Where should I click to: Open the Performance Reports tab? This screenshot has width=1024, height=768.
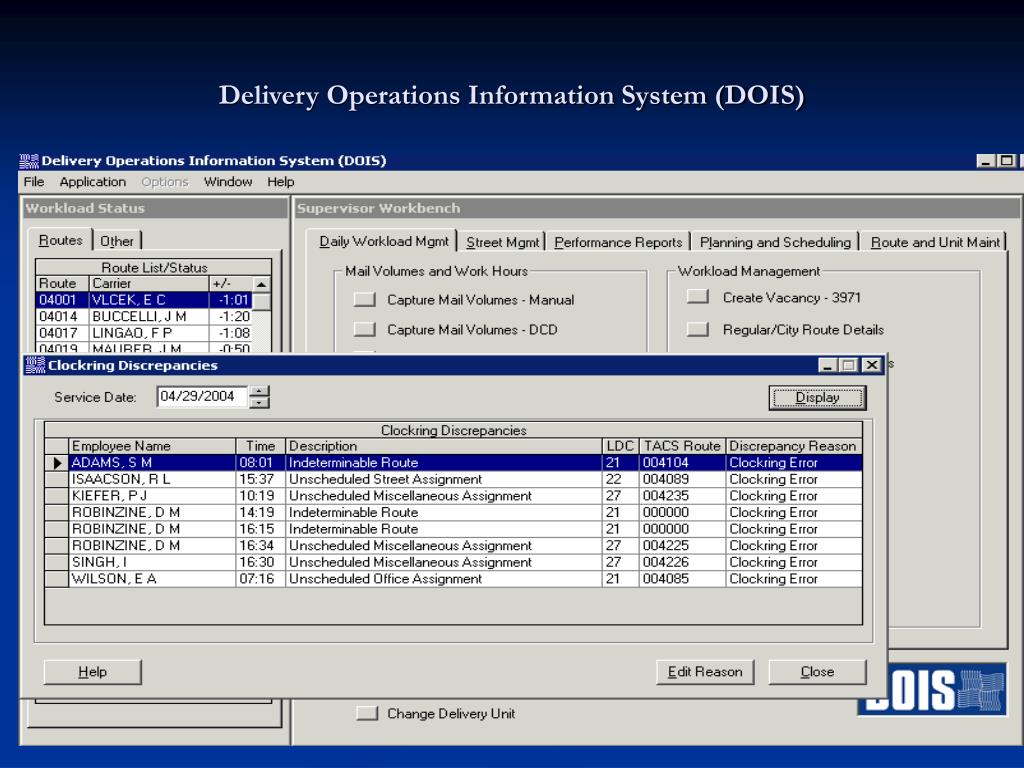tap(618, 242)
